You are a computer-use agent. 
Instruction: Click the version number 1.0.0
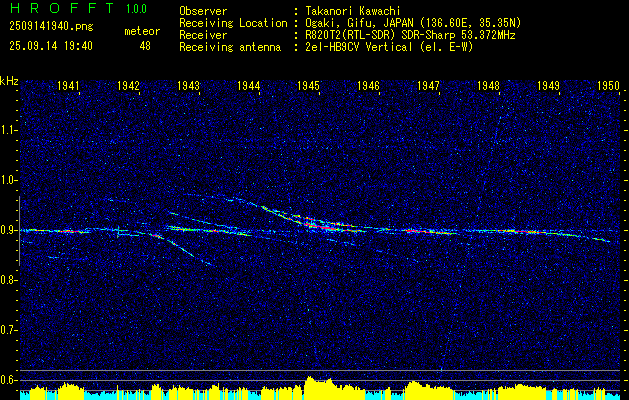[136, 9]
